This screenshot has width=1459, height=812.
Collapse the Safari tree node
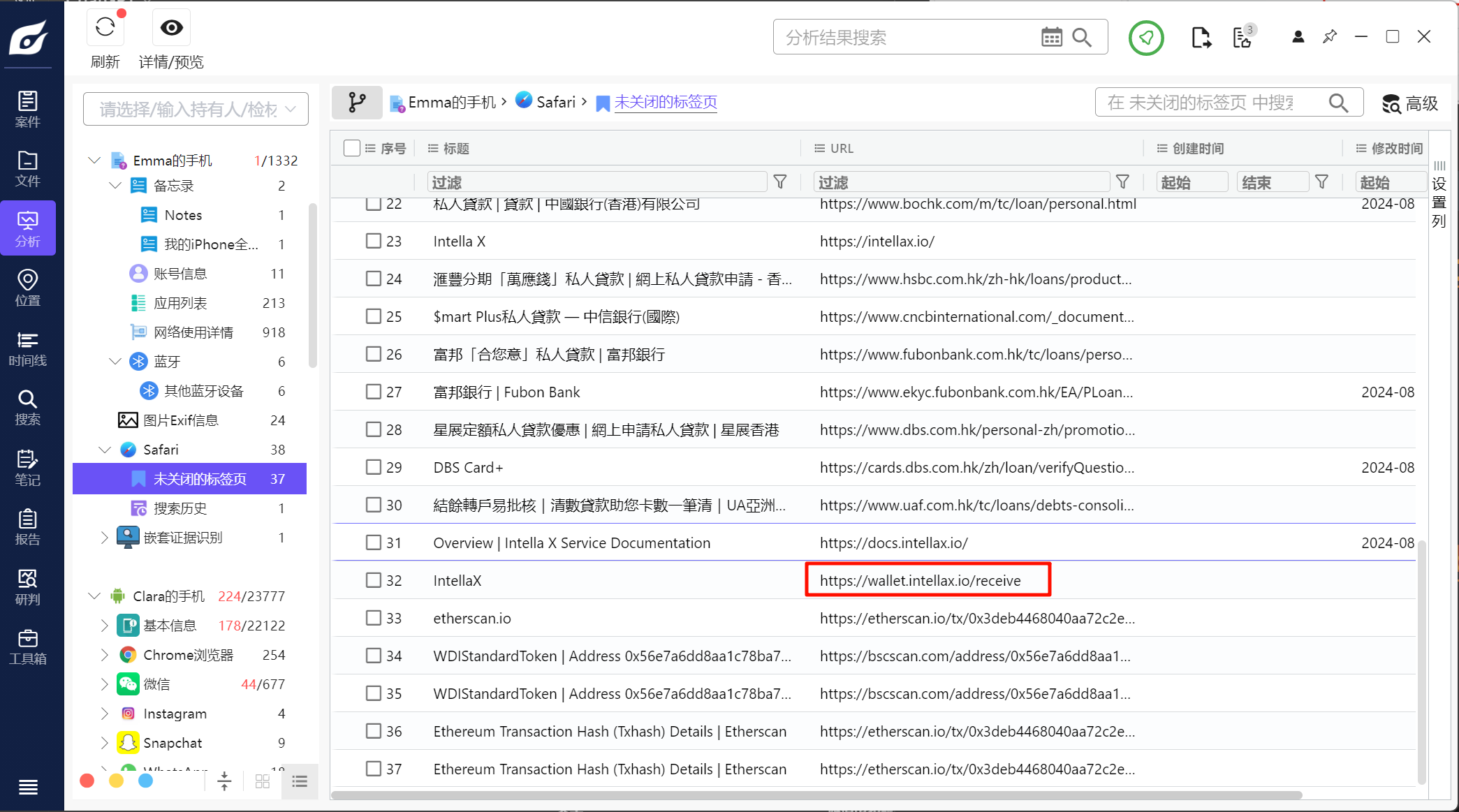[x=105, y=450]
